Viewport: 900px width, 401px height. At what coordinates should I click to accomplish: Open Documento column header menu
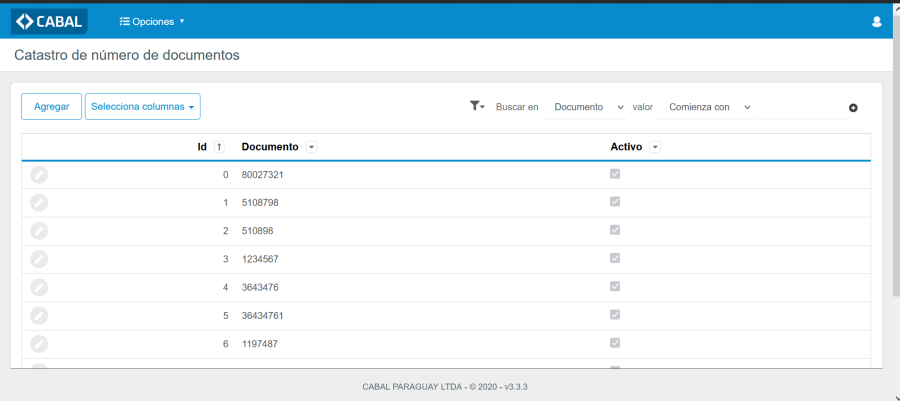[x=312, y=147]
